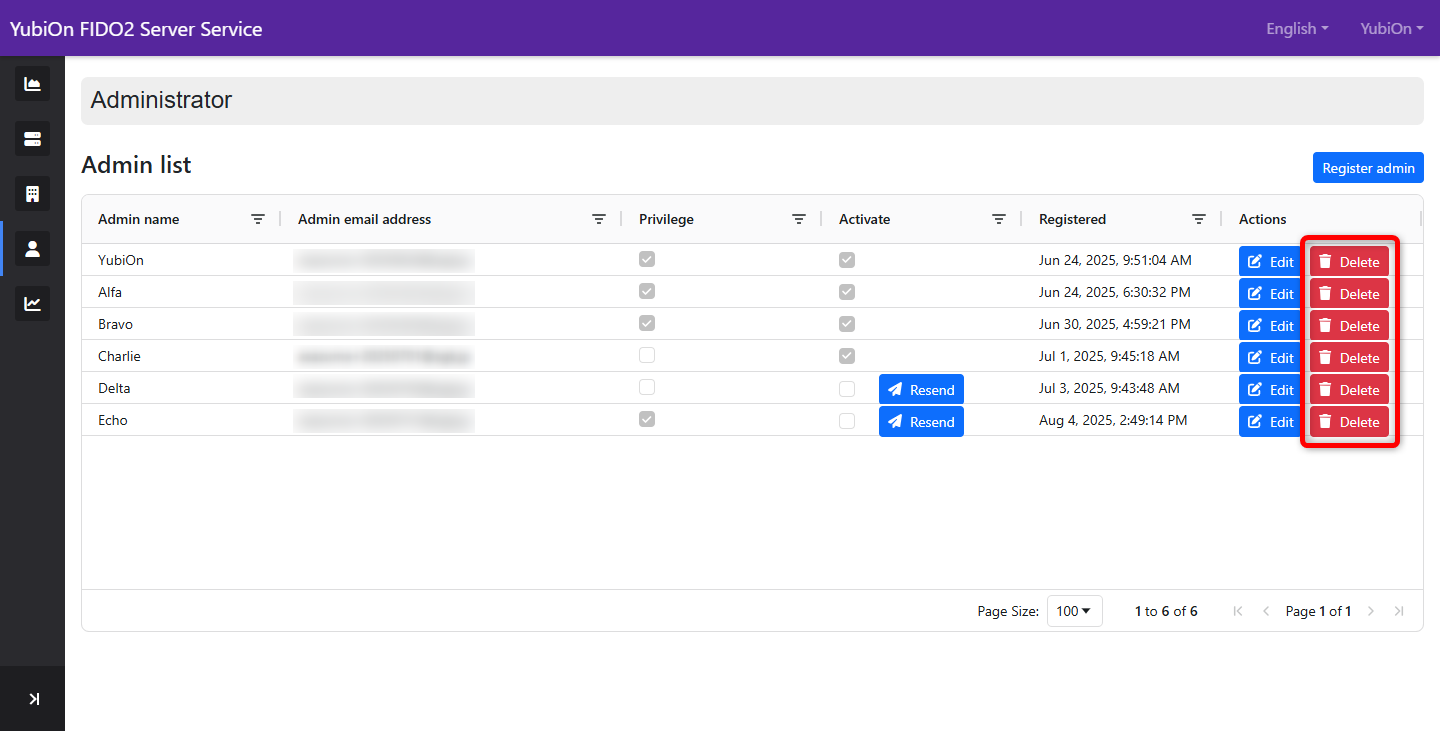This screenshot has width=1440, height=731.
Task: Open the building organization sidebar icon
Action: coord(32,194)
